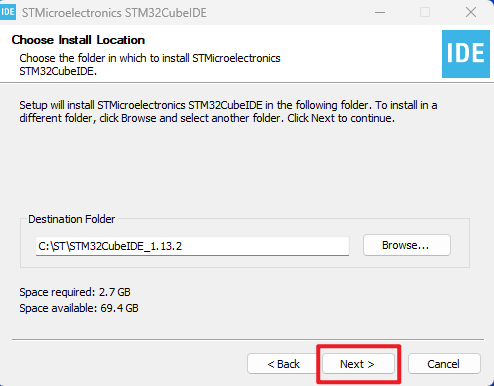Image resolution: width=494 pixels, height=386 pixels.
Task: Click the window title 'STMicroelectronics STM32CubeIDE'
Action: click(114, 13)
